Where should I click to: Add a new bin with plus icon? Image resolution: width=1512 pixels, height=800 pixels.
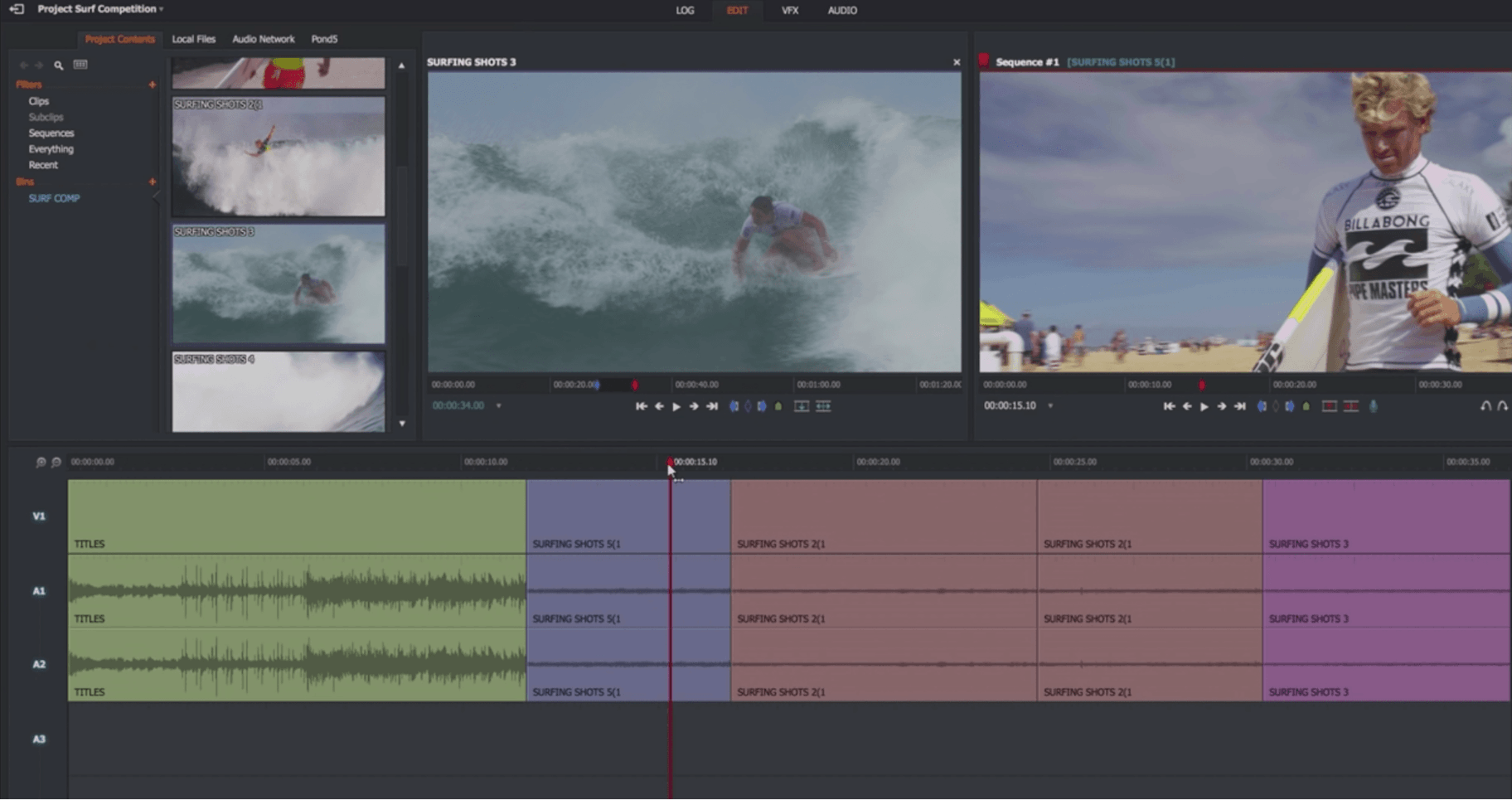click(x=152, y=182)
